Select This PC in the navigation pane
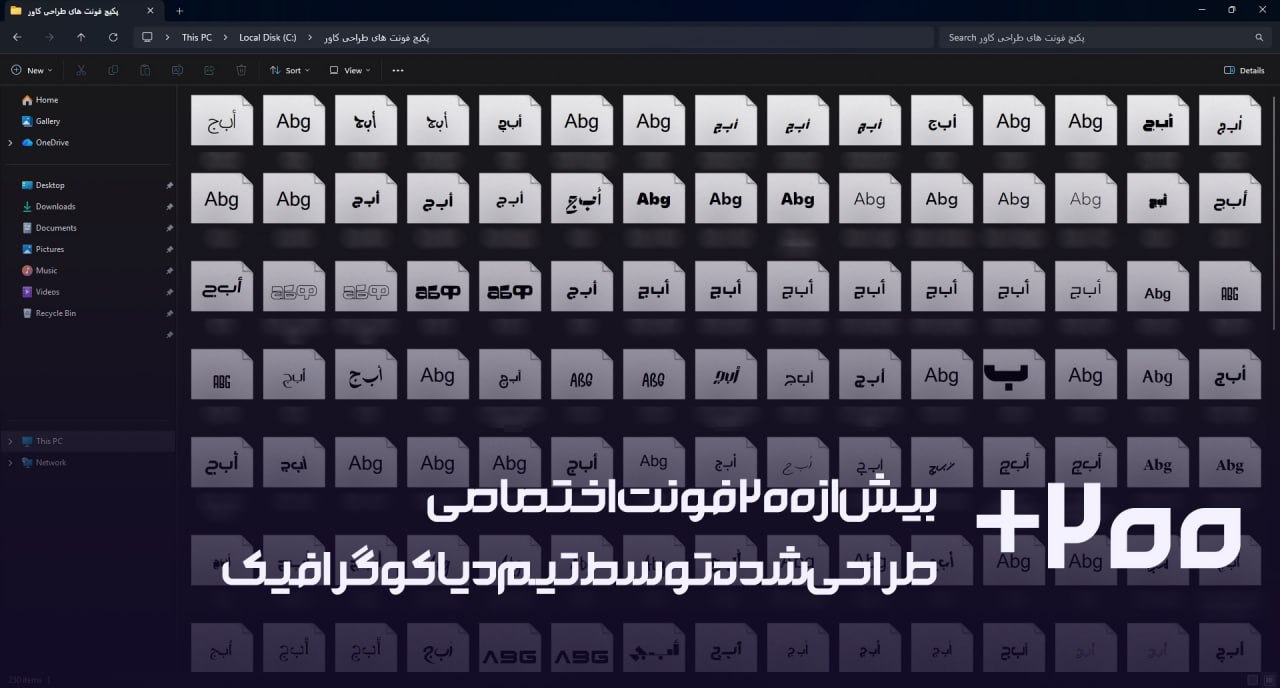 [x=41, y=441]
